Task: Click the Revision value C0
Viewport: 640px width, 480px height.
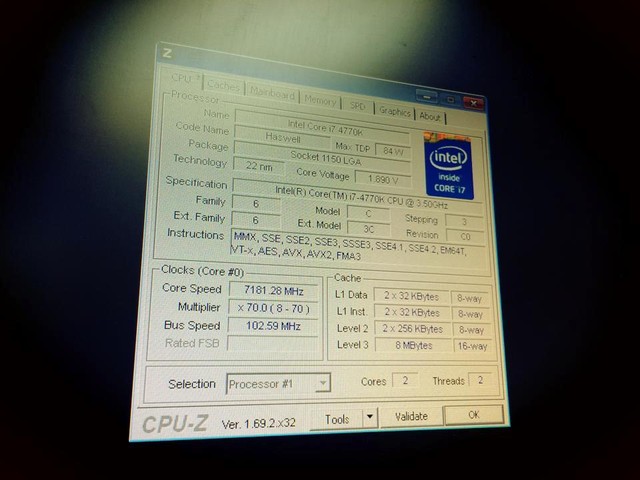Action: [465, 236]
